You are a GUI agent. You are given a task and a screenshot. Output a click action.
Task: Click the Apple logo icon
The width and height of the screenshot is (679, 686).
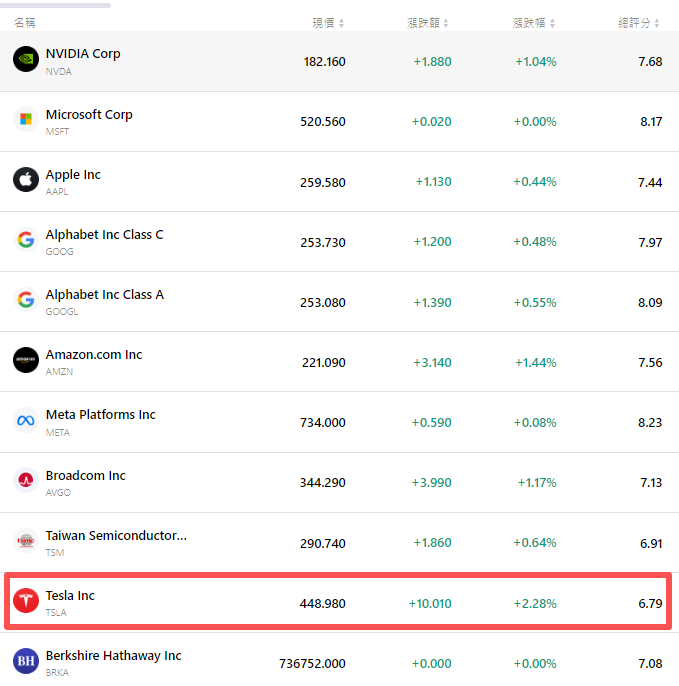tap(26, 180)
